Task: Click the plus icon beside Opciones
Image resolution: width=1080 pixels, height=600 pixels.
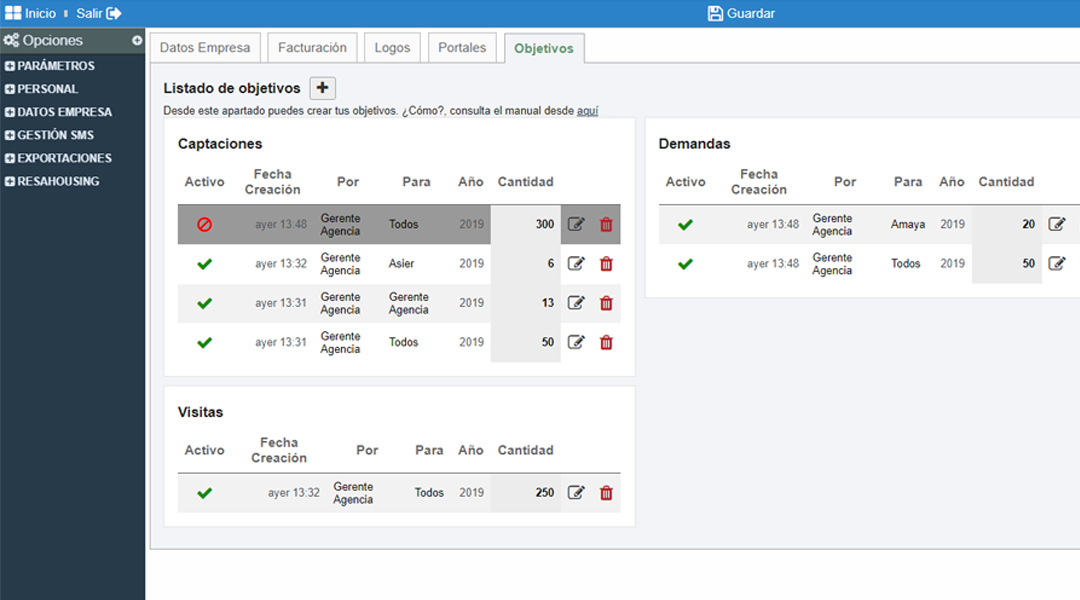Action: tap(137, 41)
